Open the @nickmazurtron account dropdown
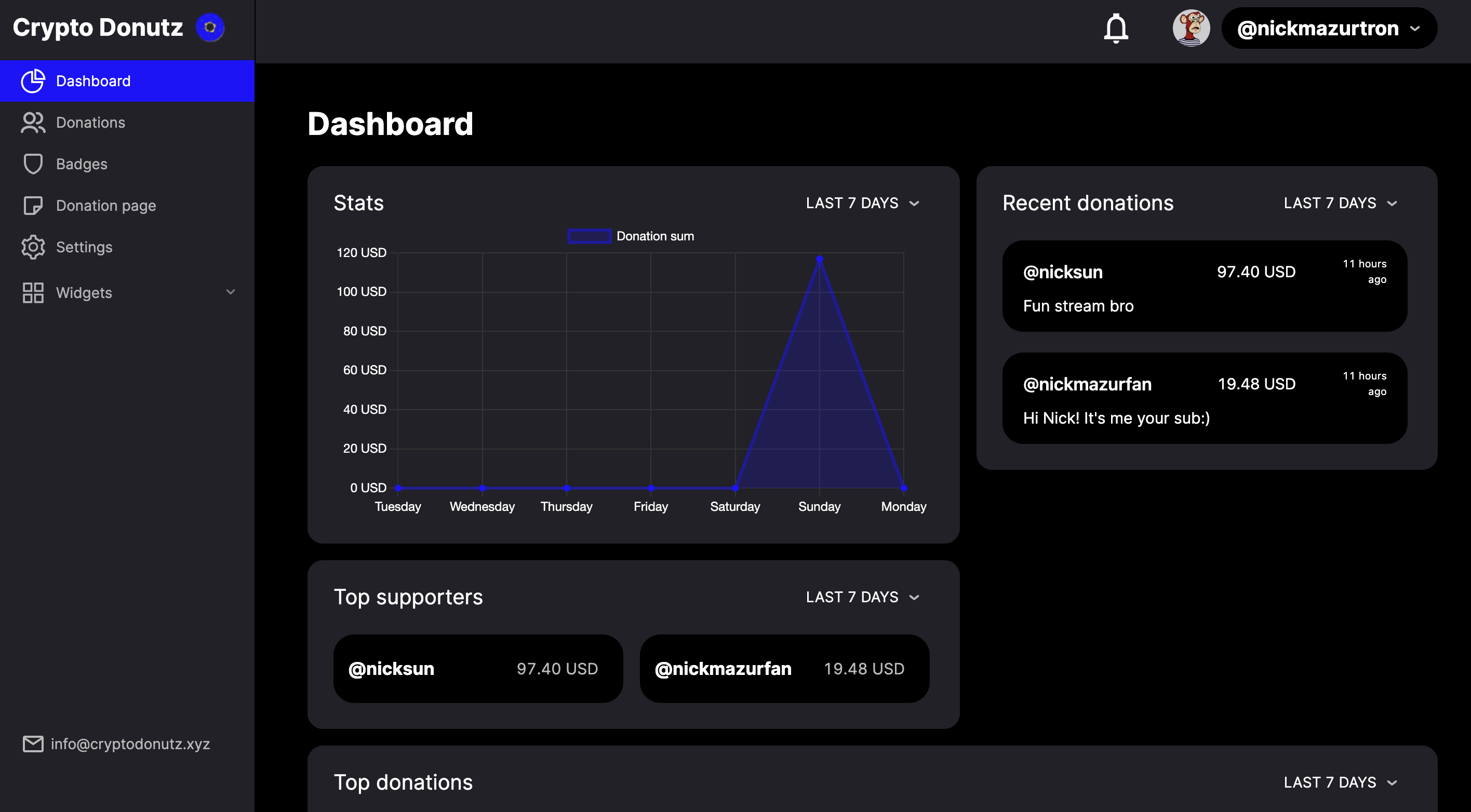Screen dimensions: 1471x812 pyautogui.click(x=1328, y=28)
